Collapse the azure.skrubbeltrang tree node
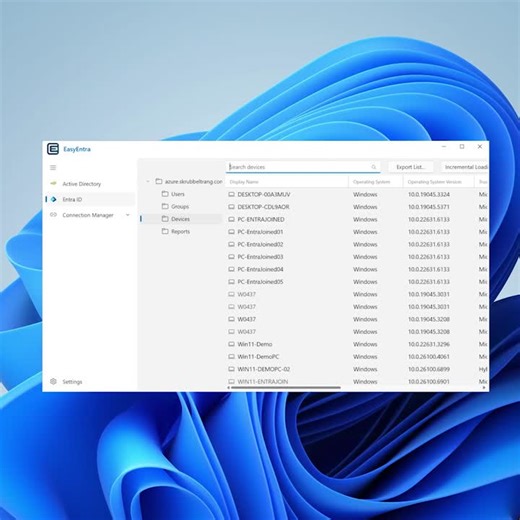This screenshot has width=520, height=520. point(148,182)
